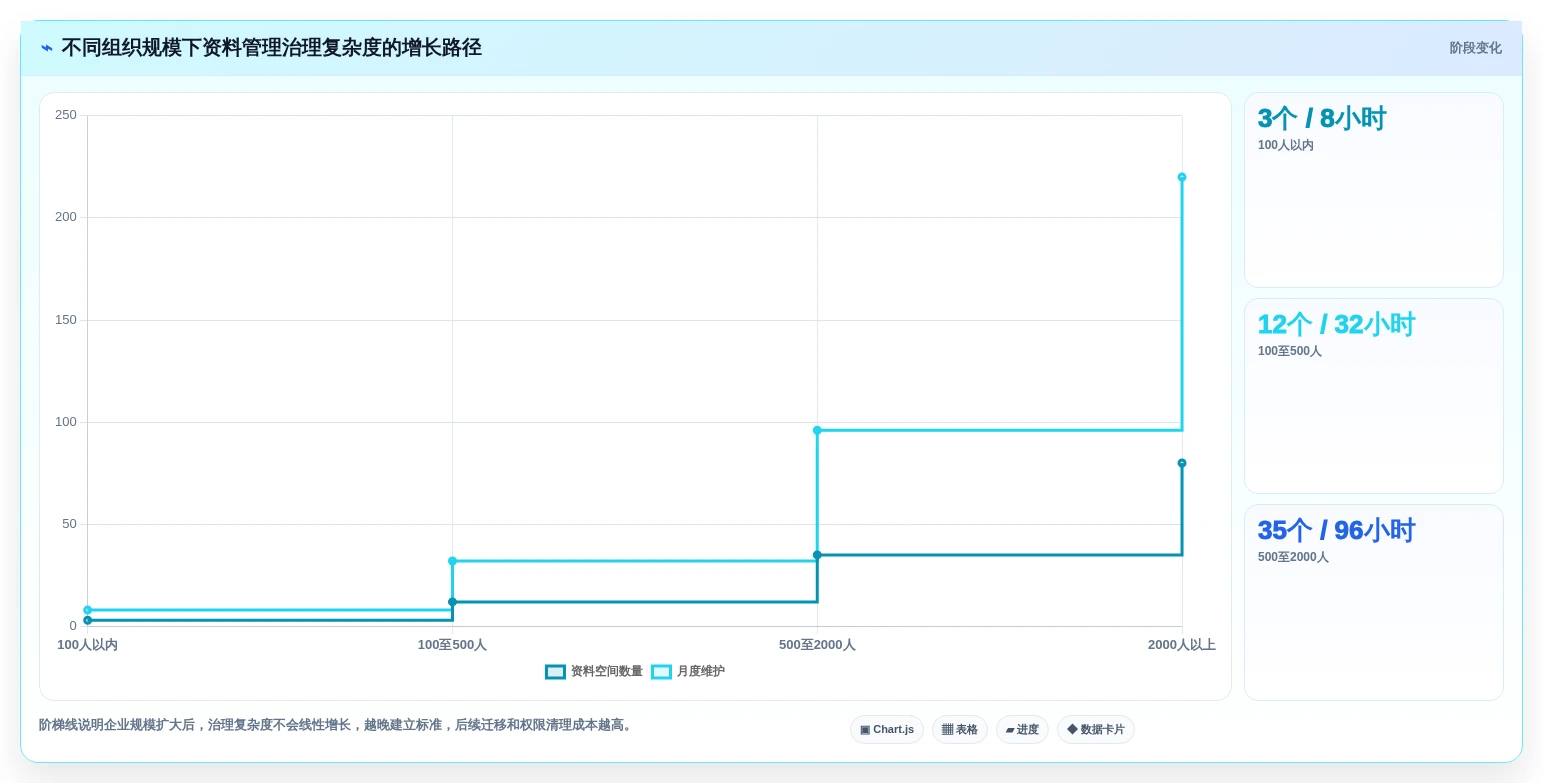Click the 表格 tag pill
This screenshot has width=1543, height=783.
point(960,730)
